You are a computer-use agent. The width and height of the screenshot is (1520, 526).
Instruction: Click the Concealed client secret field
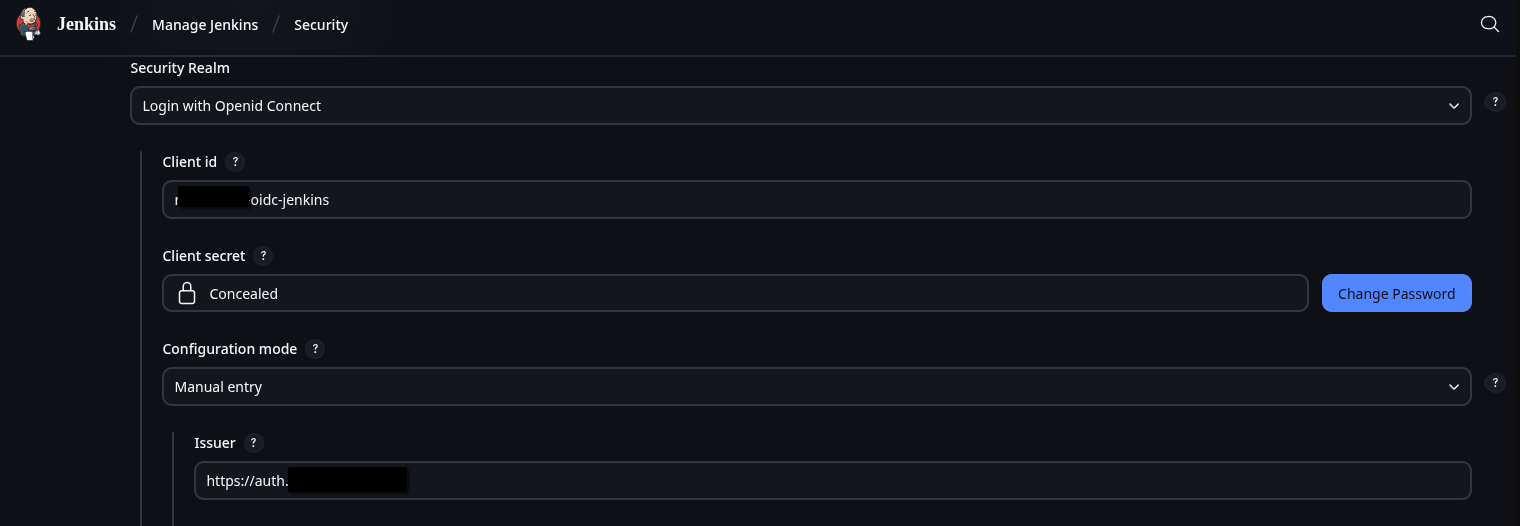[735, 294]
